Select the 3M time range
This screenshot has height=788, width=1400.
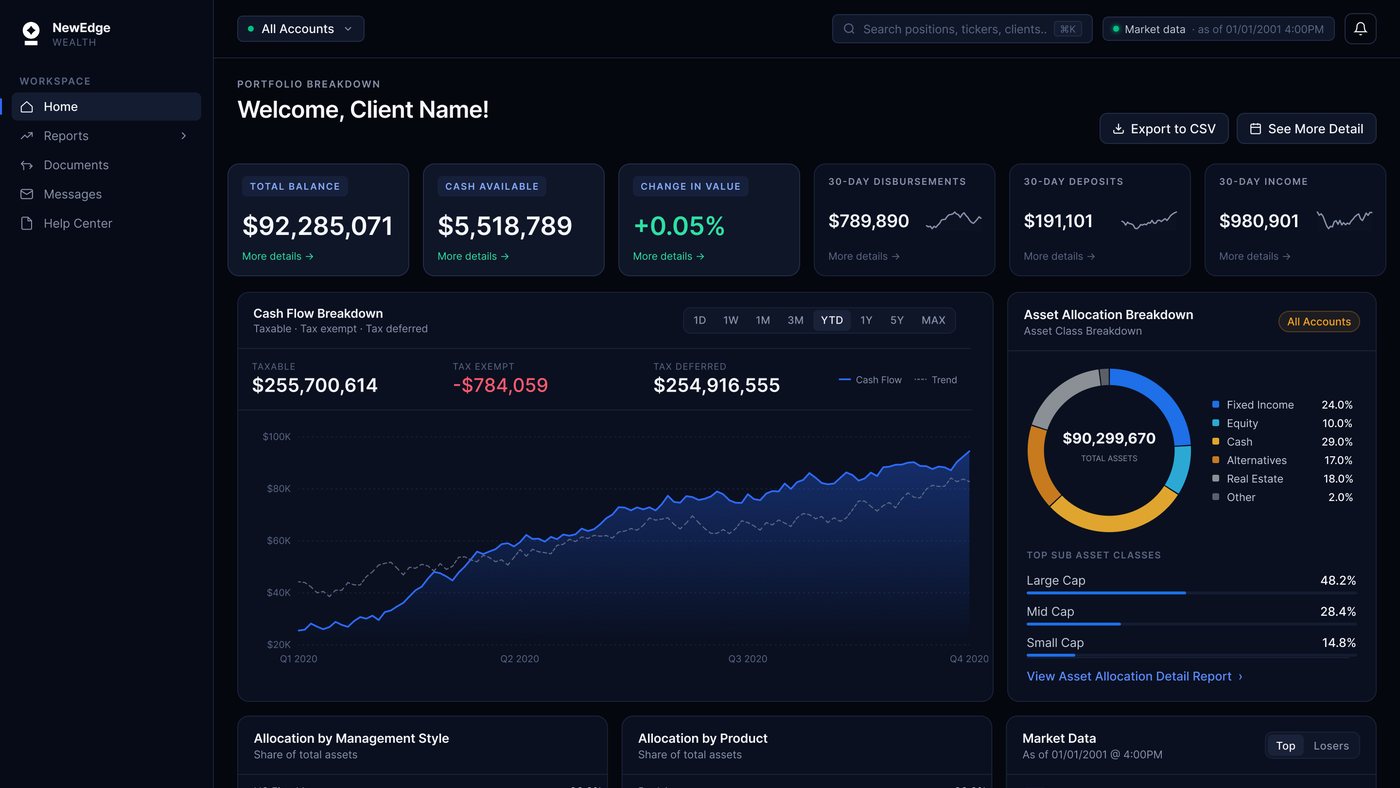795,320
